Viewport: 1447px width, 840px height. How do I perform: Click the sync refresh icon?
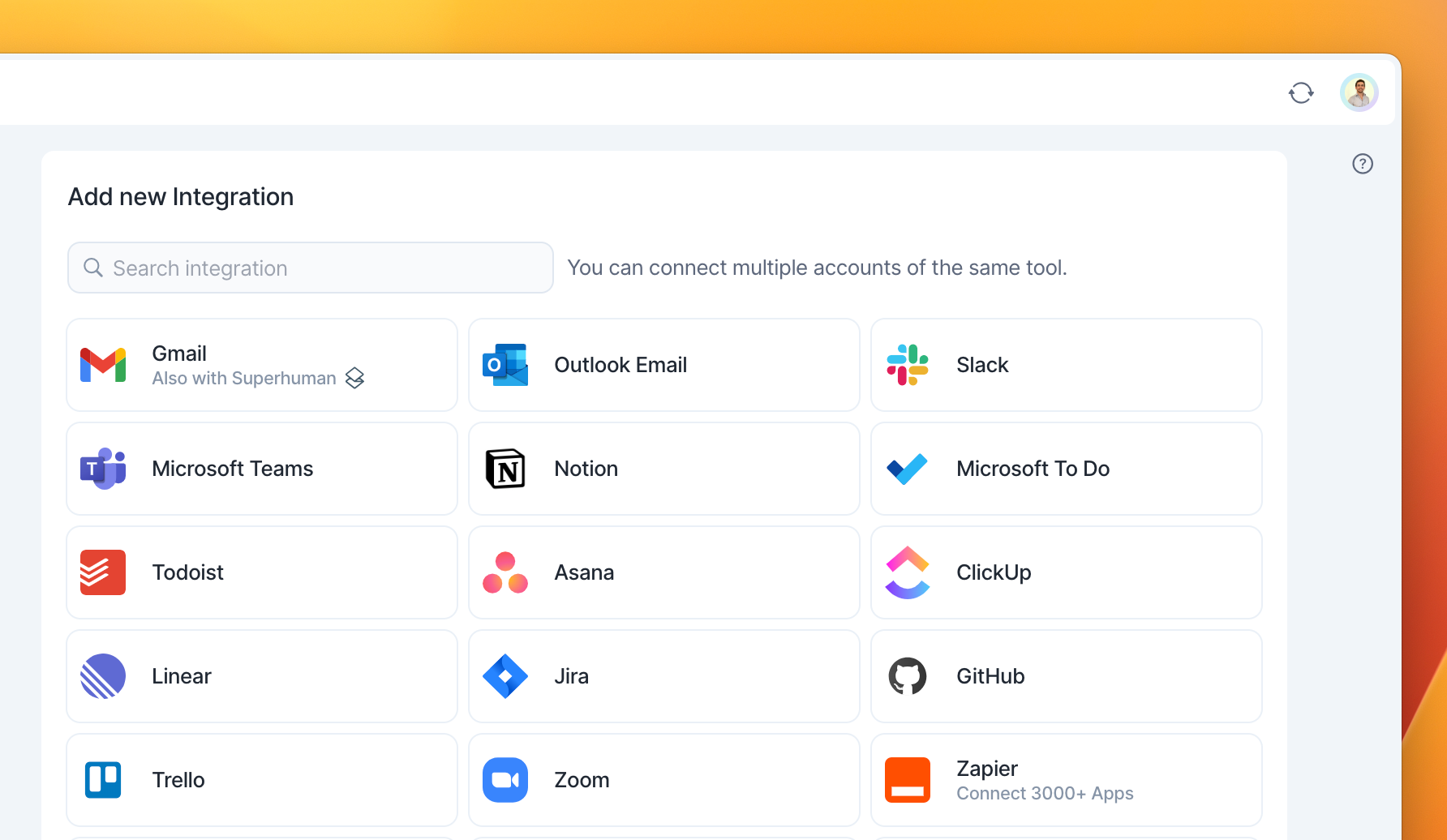pyautogui.click(x=1301, y=93)
